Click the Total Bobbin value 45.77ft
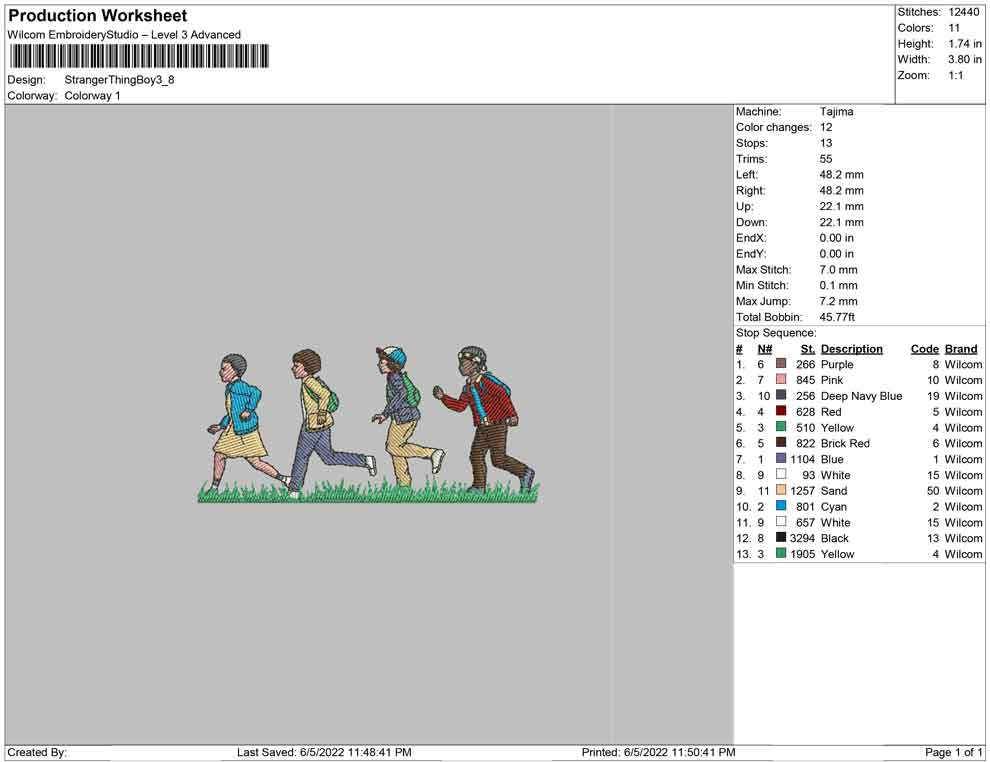990x762 pixels. [837, 317]
